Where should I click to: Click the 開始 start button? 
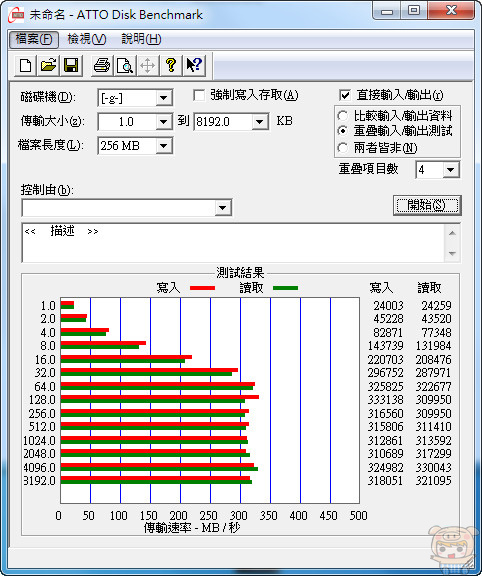click(427, 205)
